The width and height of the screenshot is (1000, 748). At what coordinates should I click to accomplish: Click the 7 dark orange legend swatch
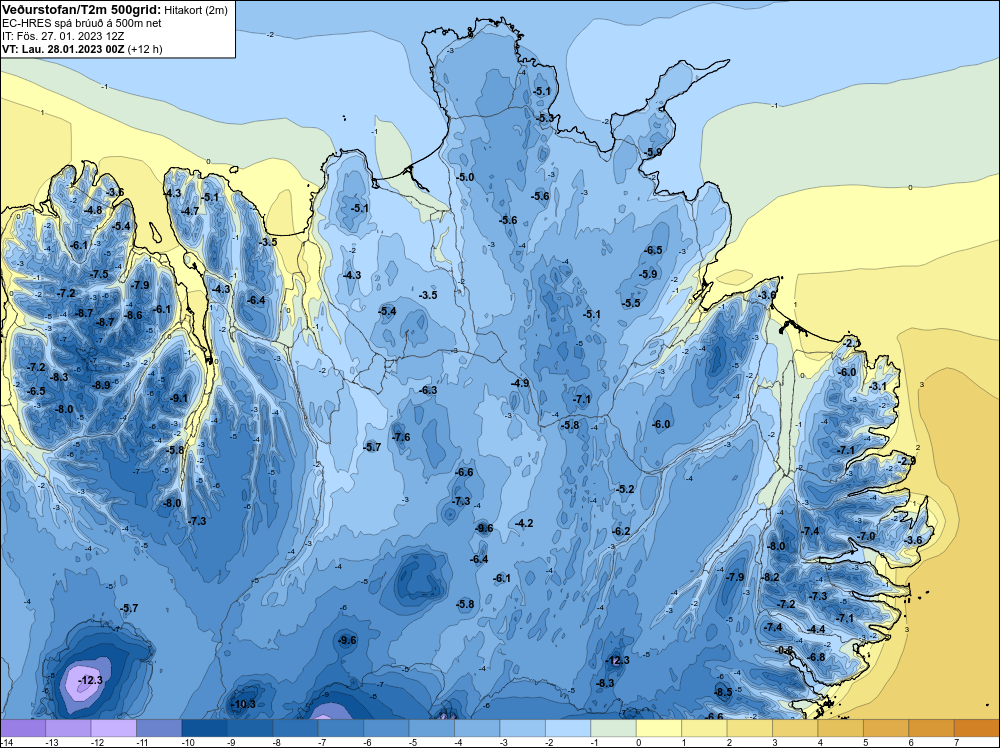coord(976,728)
